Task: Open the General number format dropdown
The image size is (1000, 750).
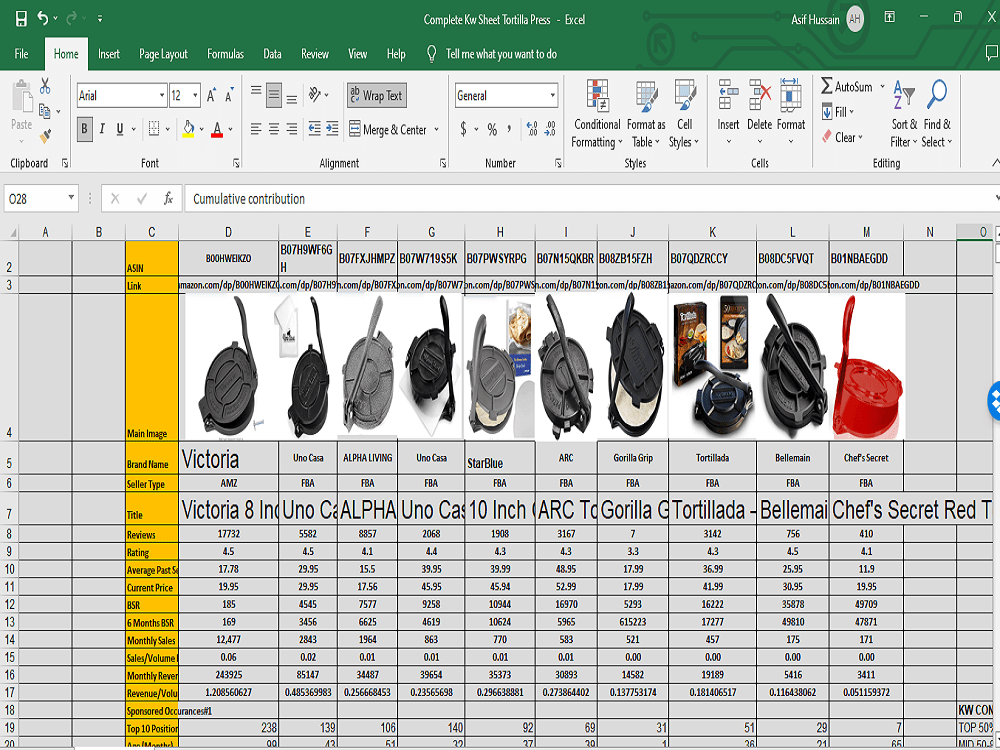Action: pyautogui.click(x=552, y=96)
